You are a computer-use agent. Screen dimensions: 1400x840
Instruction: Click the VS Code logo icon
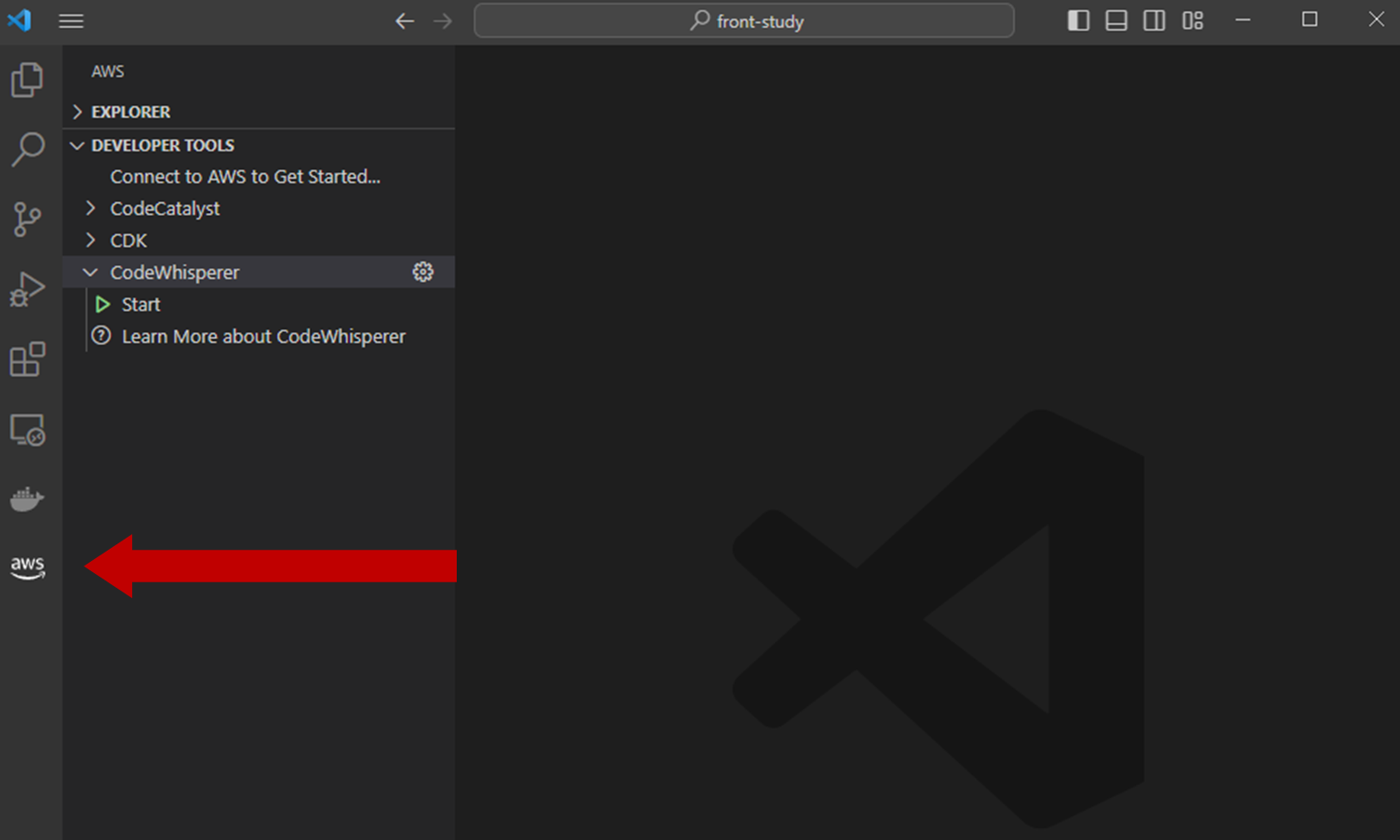[20, 20]
